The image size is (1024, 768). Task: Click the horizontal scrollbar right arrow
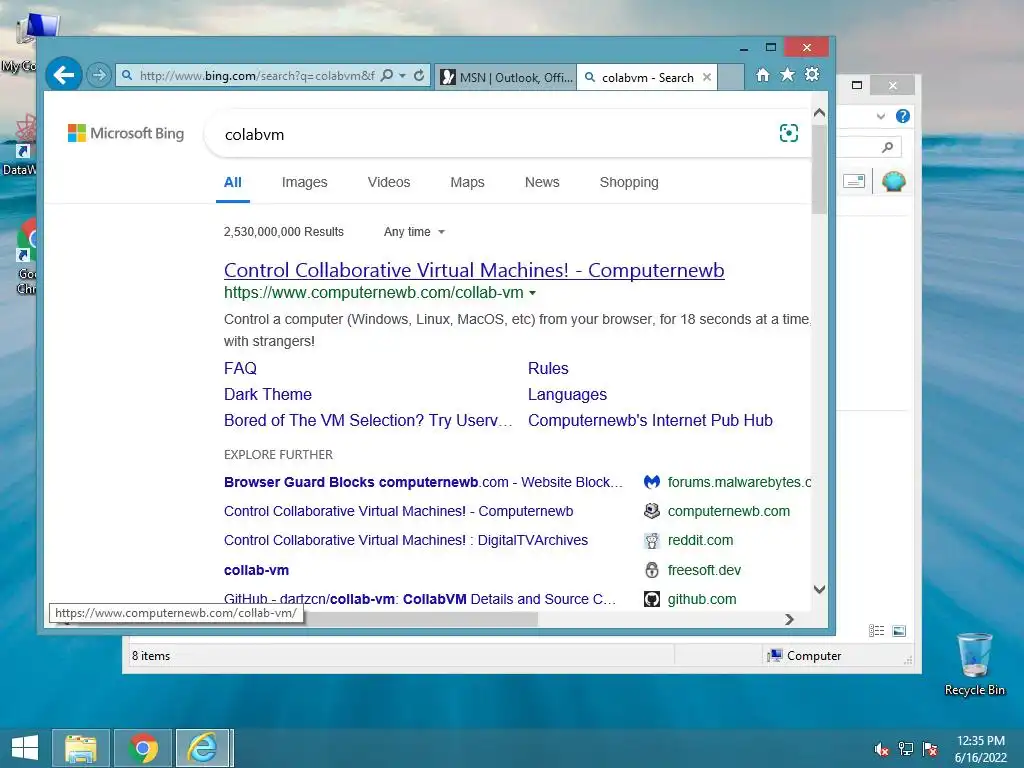790,619
